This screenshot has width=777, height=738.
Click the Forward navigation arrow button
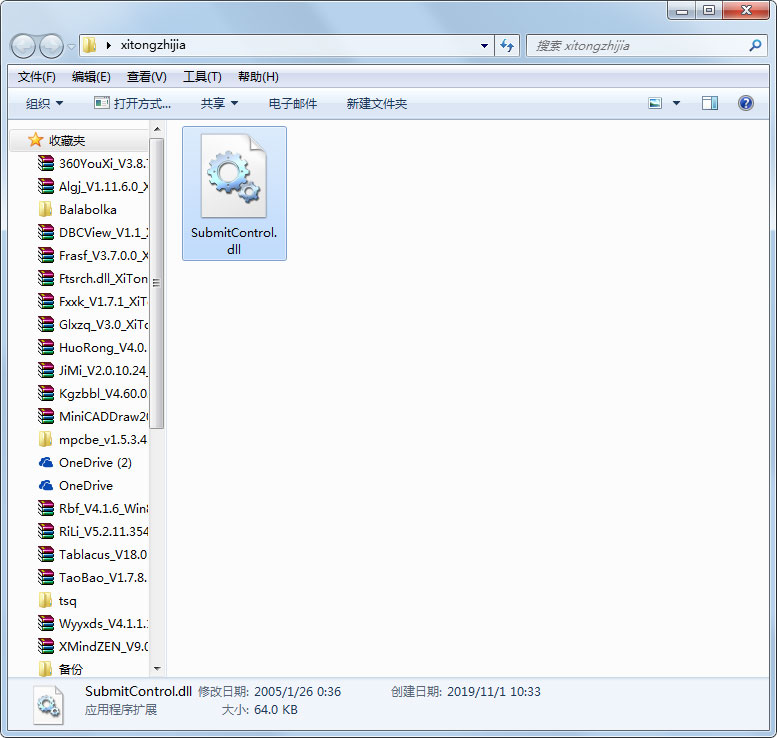coord(51,47)
